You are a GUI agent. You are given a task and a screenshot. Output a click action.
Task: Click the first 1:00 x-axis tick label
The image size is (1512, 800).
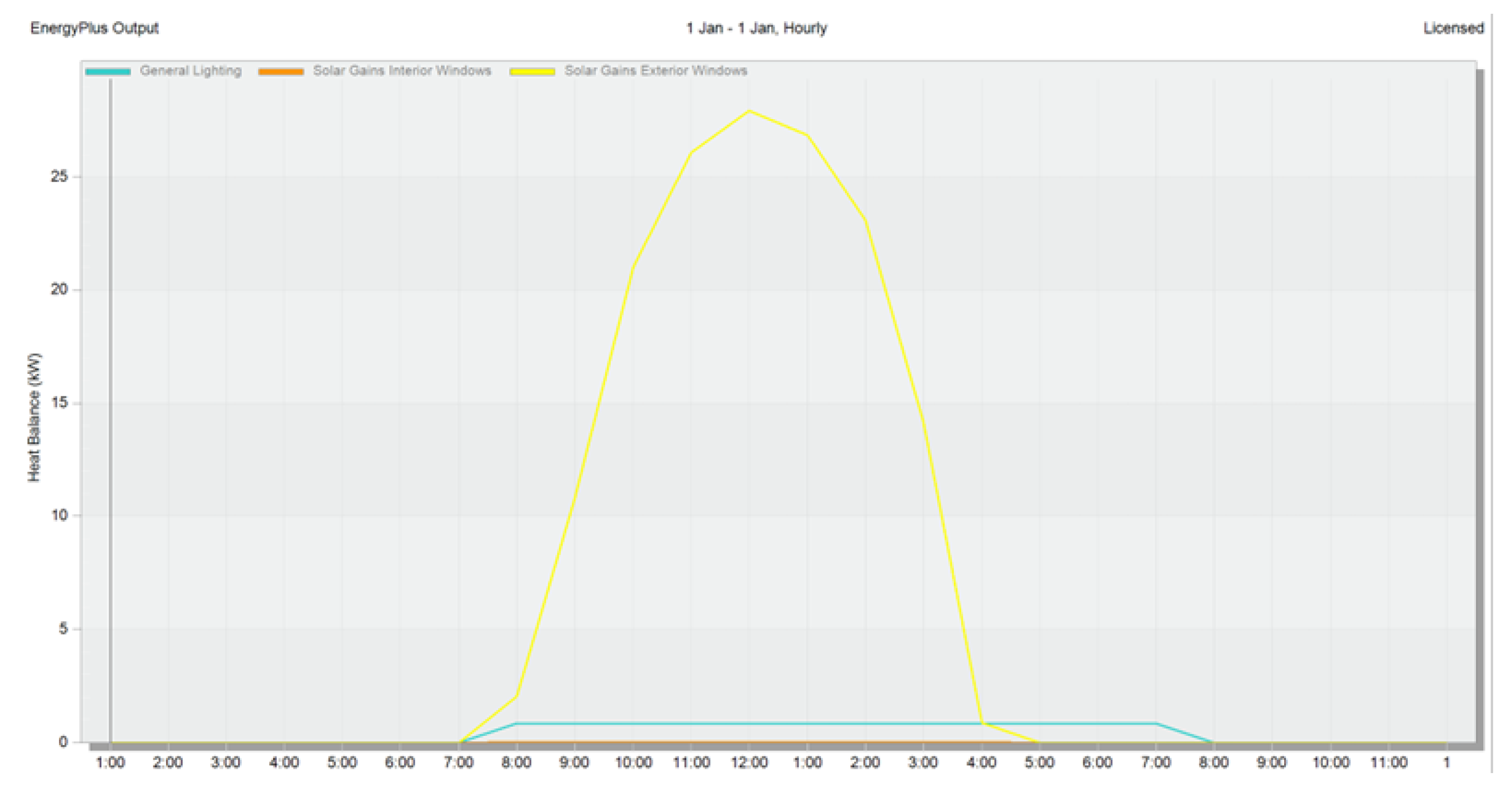click(x=110, y=762)
